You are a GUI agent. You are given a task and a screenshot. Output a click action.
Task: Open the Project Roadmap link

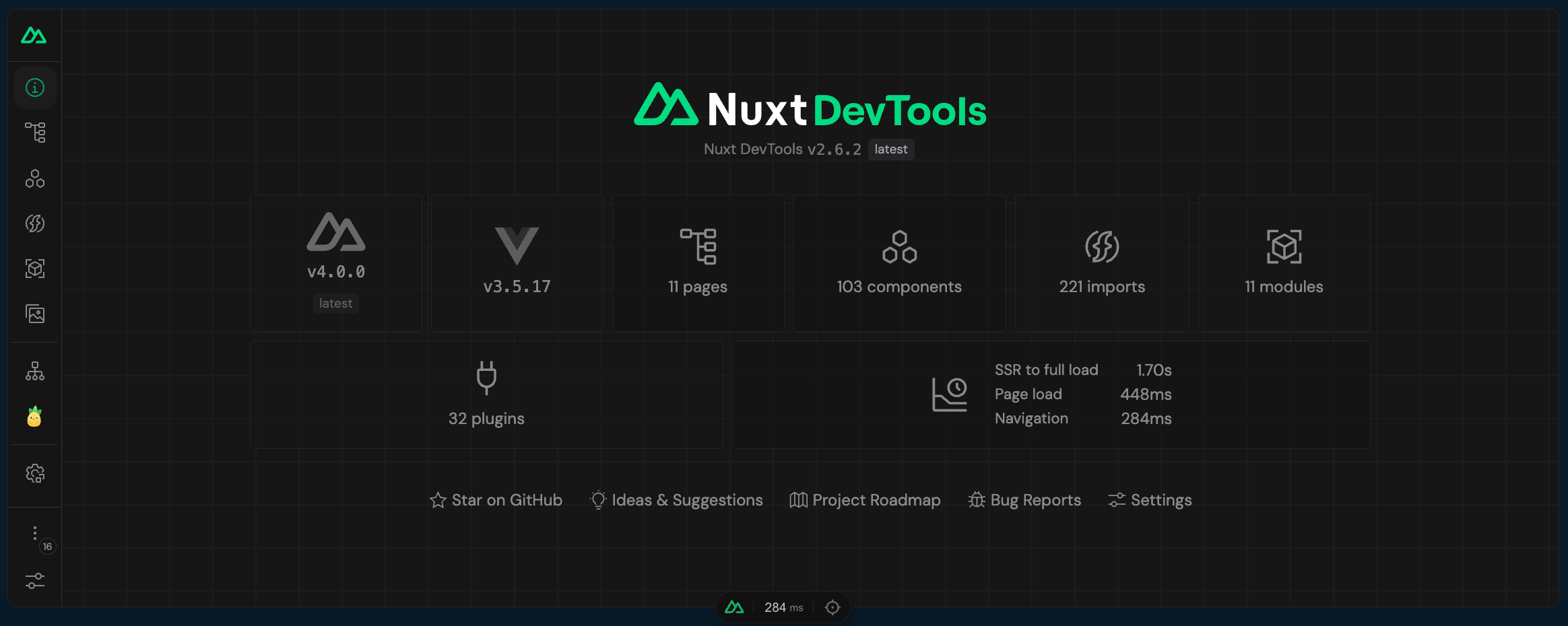point(865,500)
